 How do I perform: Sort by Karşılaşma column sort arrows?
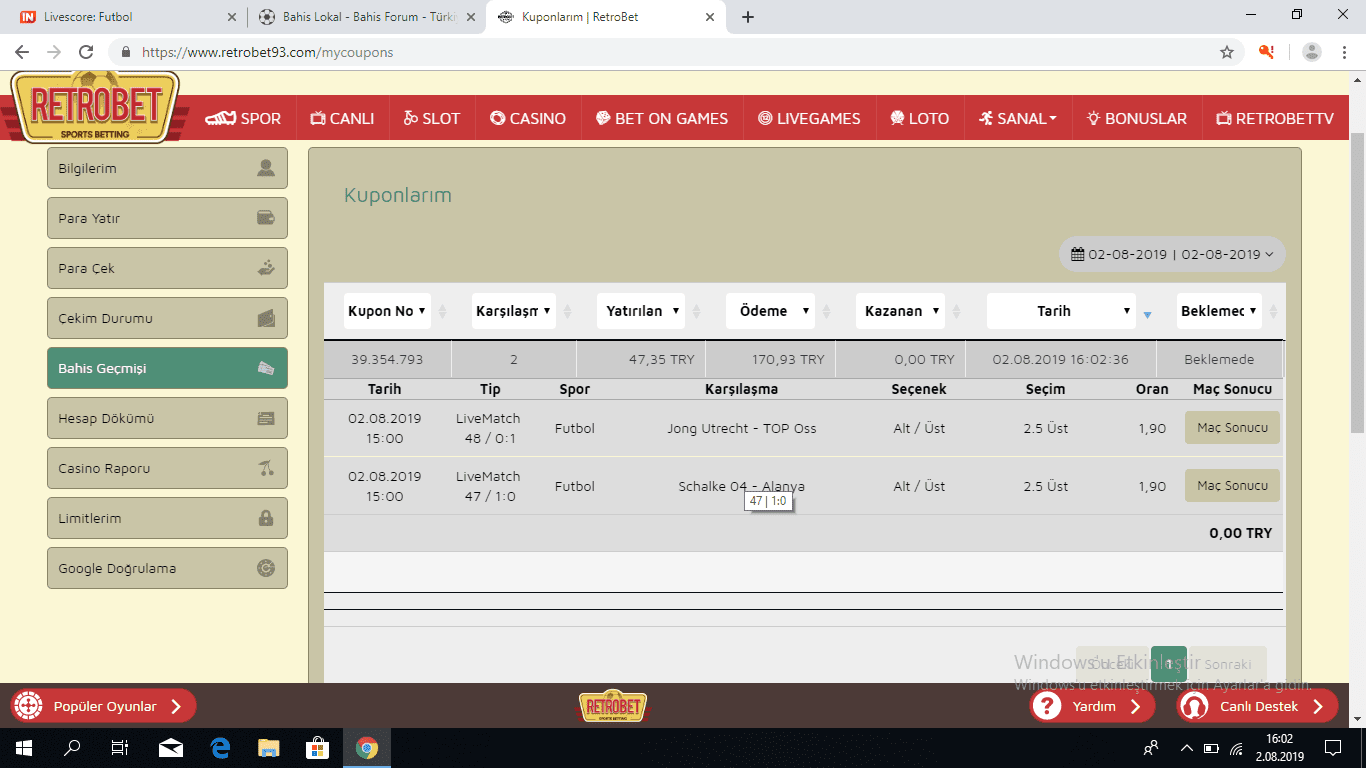point(568,311)
